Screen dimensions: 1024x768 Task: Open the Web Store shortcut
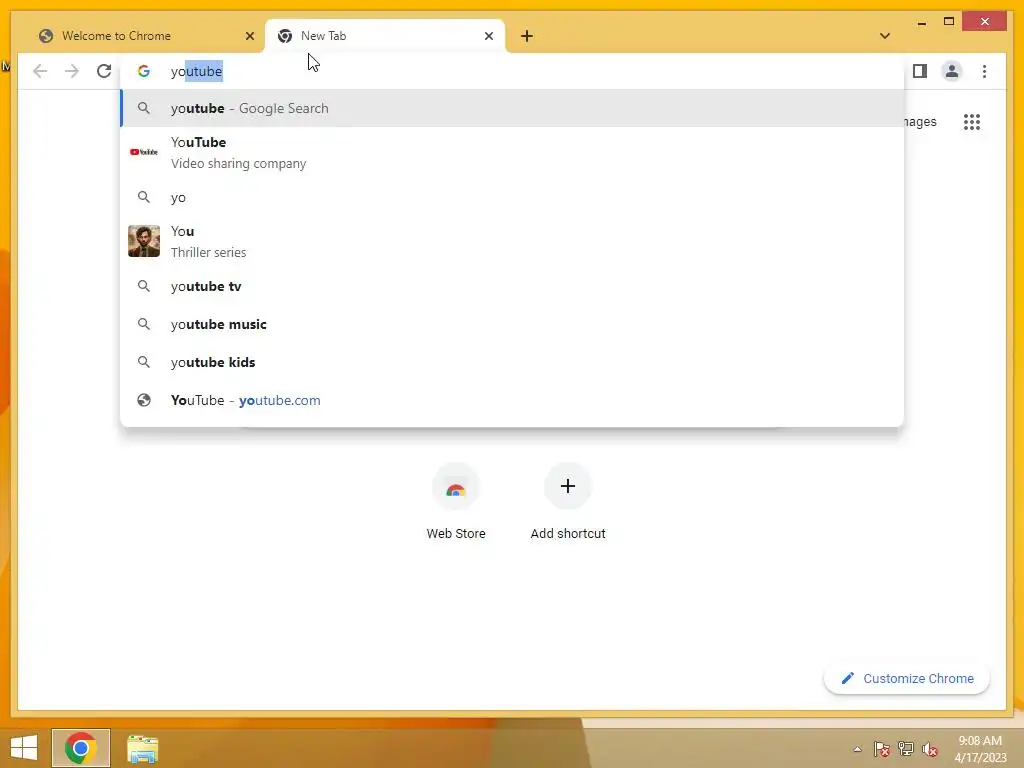click(x=456, y=502)
